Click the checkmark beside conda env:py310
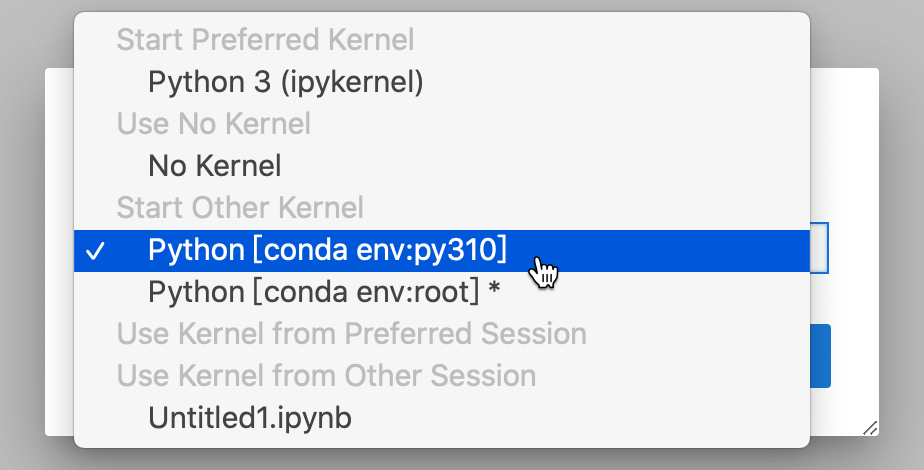The image size is (924, 470). (97, 251)
